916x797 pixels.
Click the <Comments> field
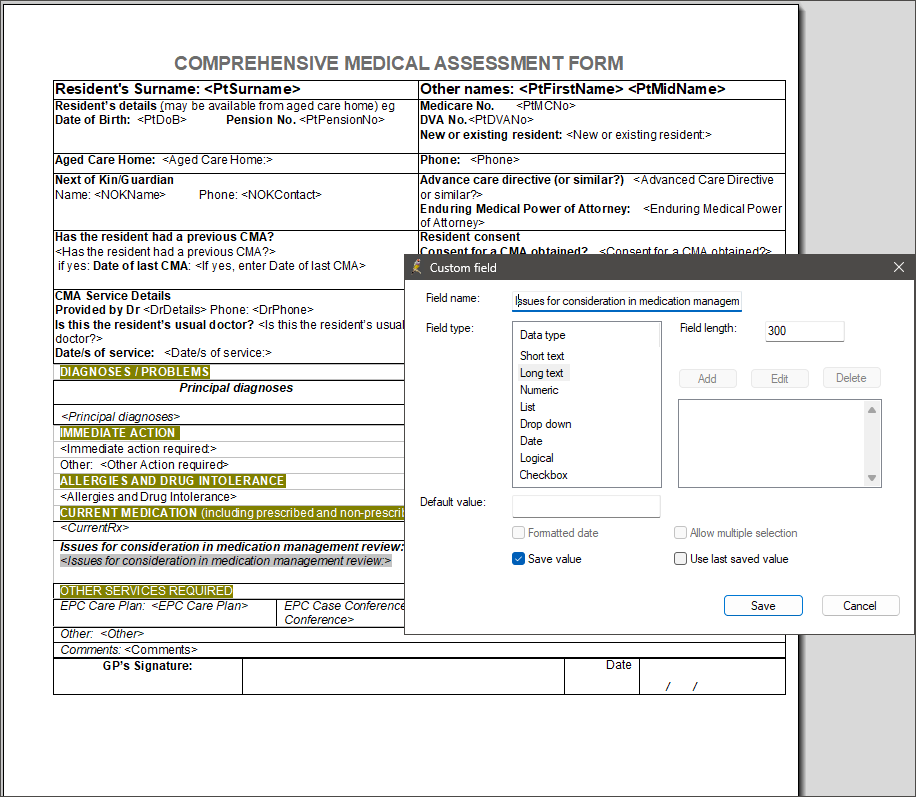(x=161, y=650)
